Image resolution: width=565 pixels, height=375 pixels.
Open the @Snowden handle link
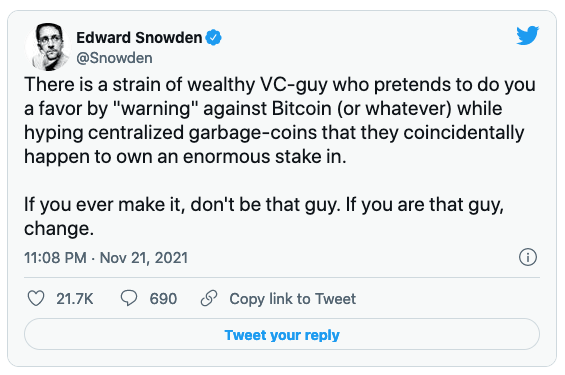coord(114,58)
